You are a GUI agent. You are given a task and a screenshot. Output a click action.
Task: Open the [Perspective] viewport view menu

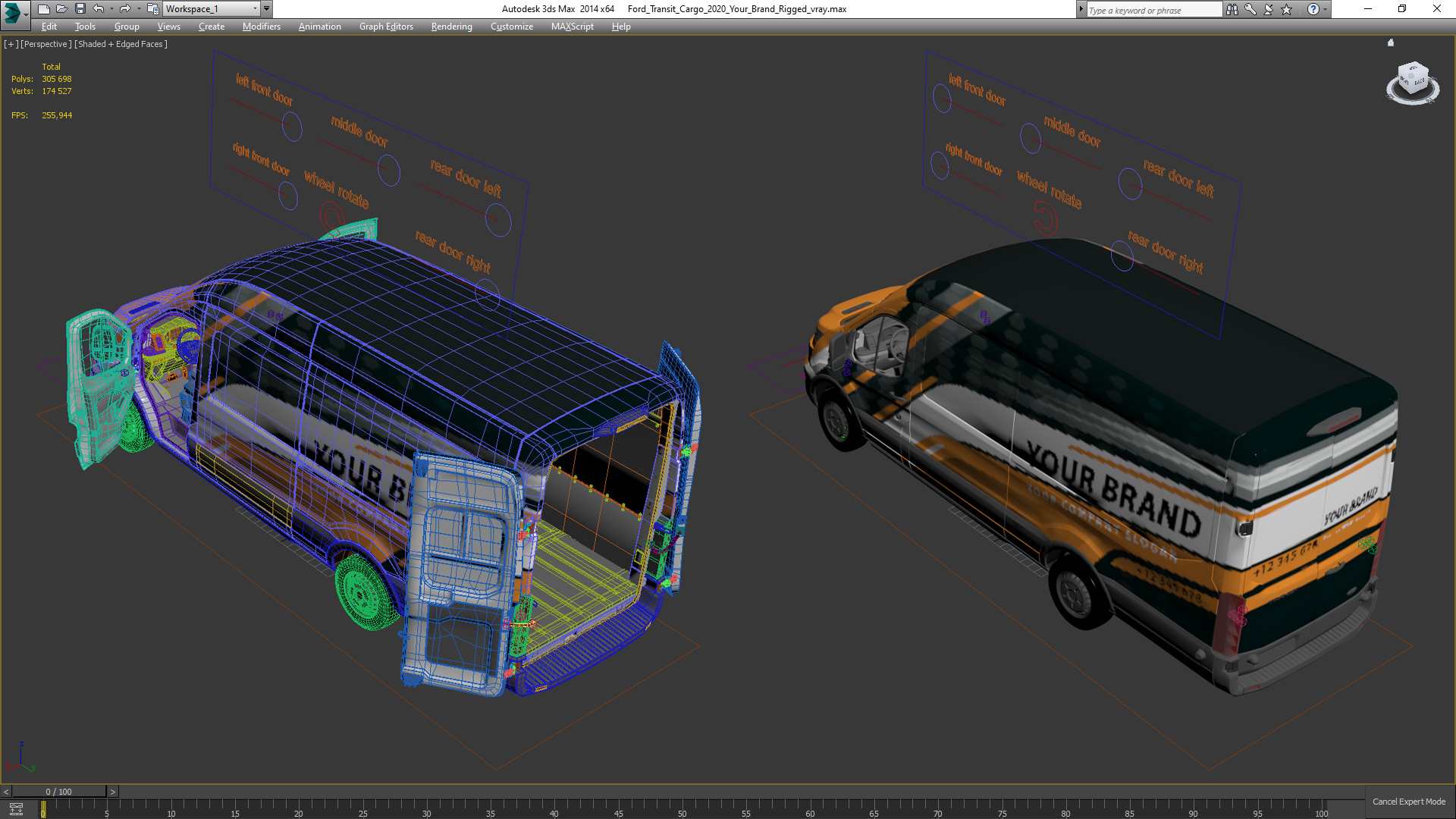click(x=46, y=44)
